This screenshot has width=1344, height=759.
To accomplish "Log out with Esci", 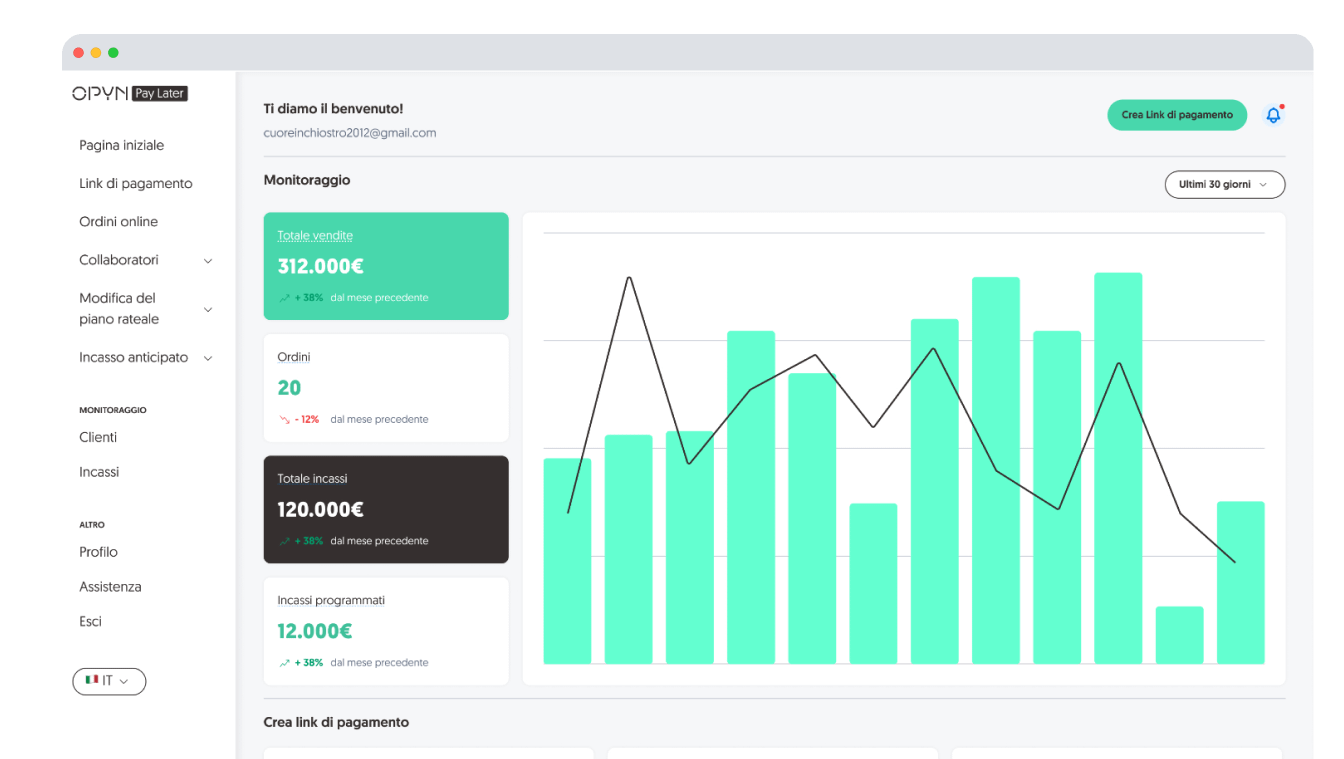I will pyautogui.click(x=90, y=621).
